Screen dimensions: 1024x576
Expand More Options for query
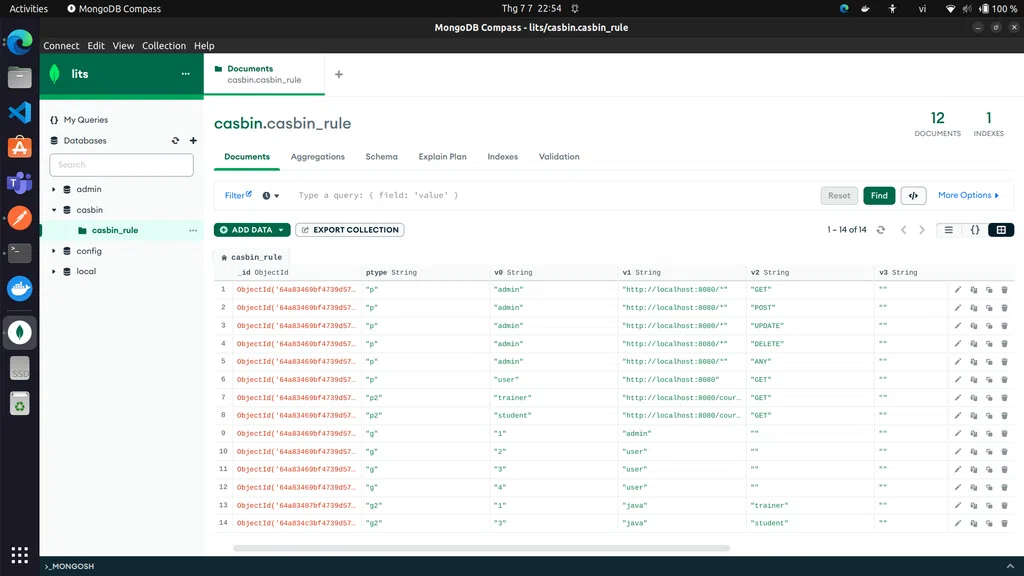(968, 195)
